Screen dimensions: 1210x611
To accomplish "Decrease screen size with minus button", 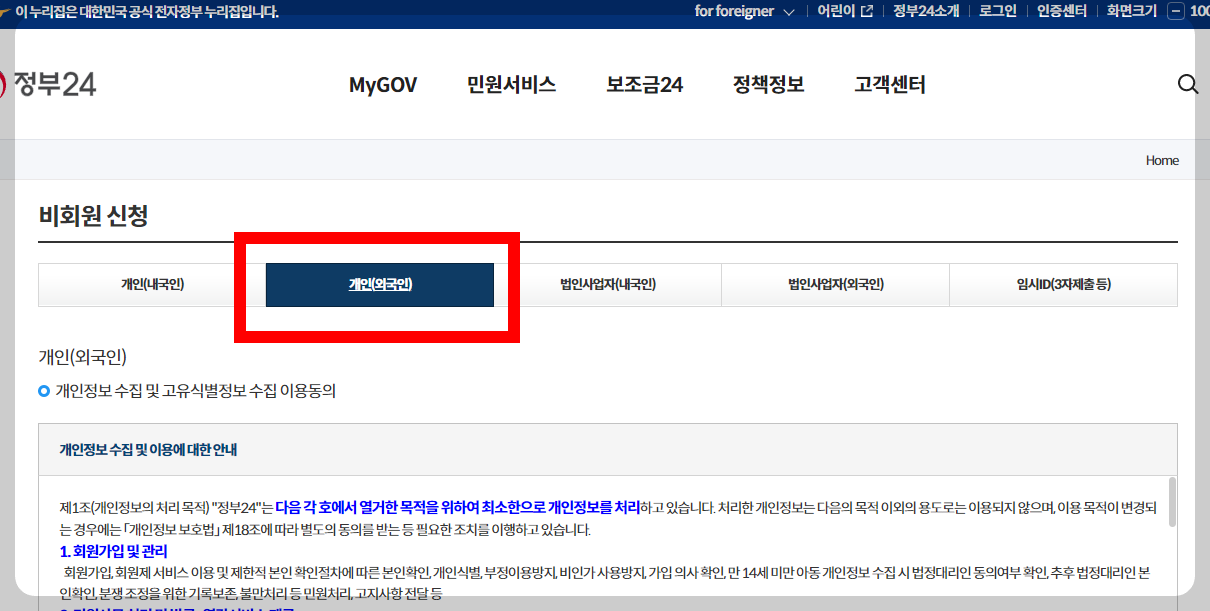I will coord(1175,12).
